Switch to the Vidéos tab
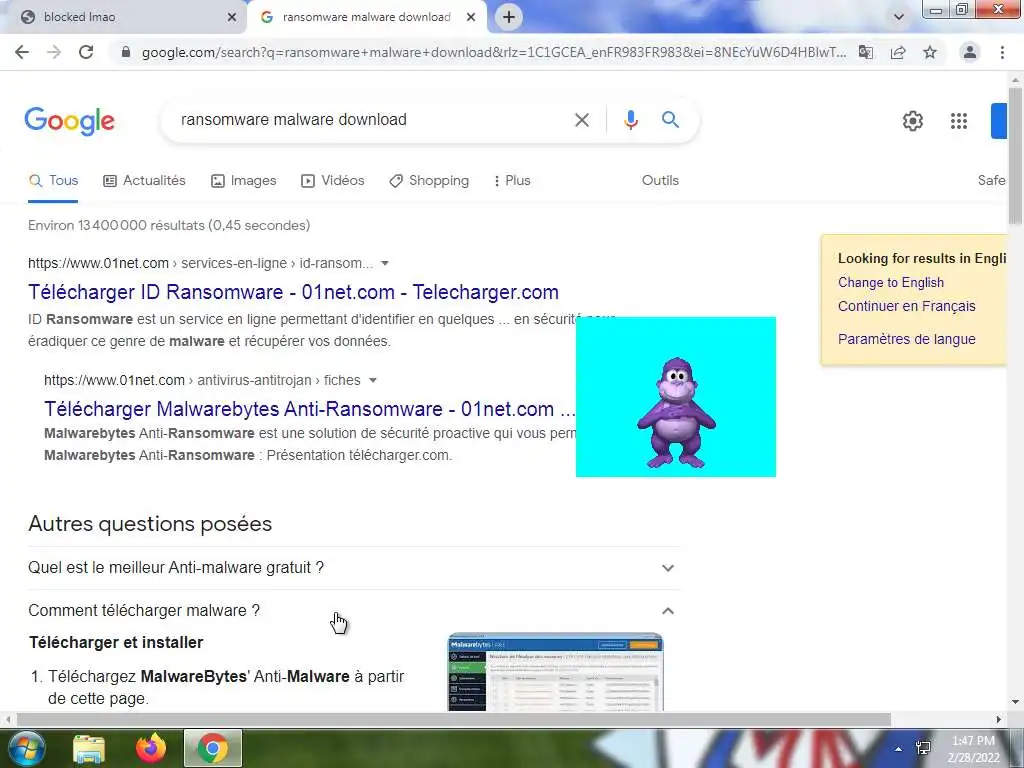Screen dimensions: 1024x768 pos(332,181)
